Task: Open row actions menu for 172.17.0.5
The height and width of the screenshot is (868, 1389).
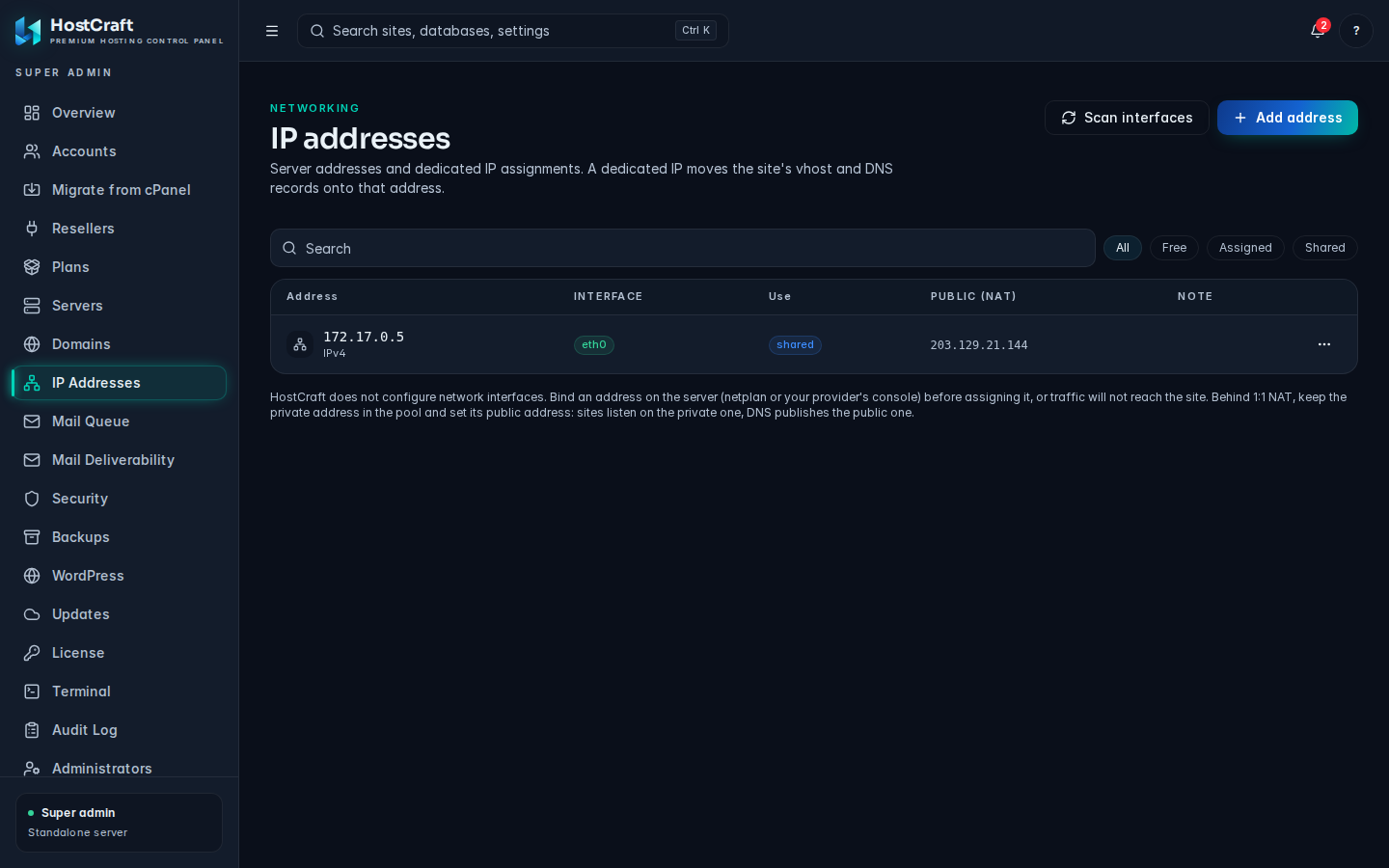Action: (x=1324, y=344)
